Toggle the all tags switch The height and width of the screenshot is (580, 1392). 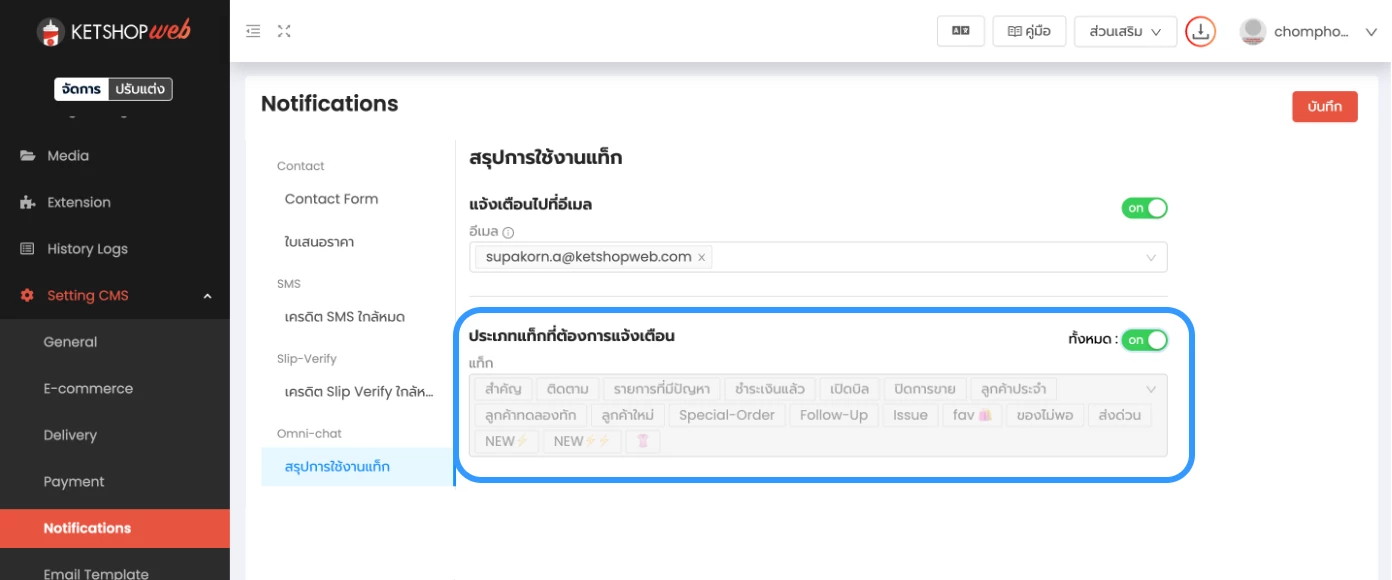[1144, 340]
